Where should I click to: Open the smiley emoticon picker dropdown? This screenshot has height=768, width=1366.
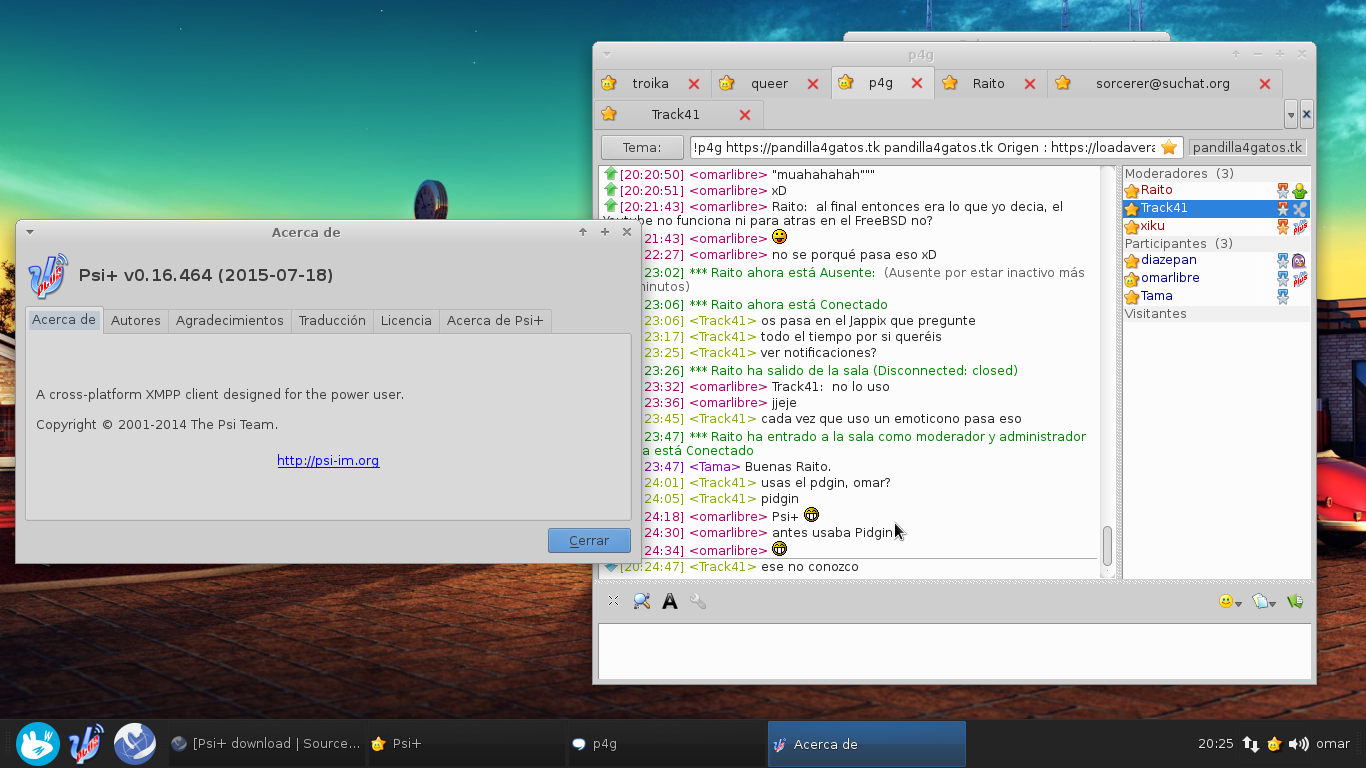(1230, 602)
